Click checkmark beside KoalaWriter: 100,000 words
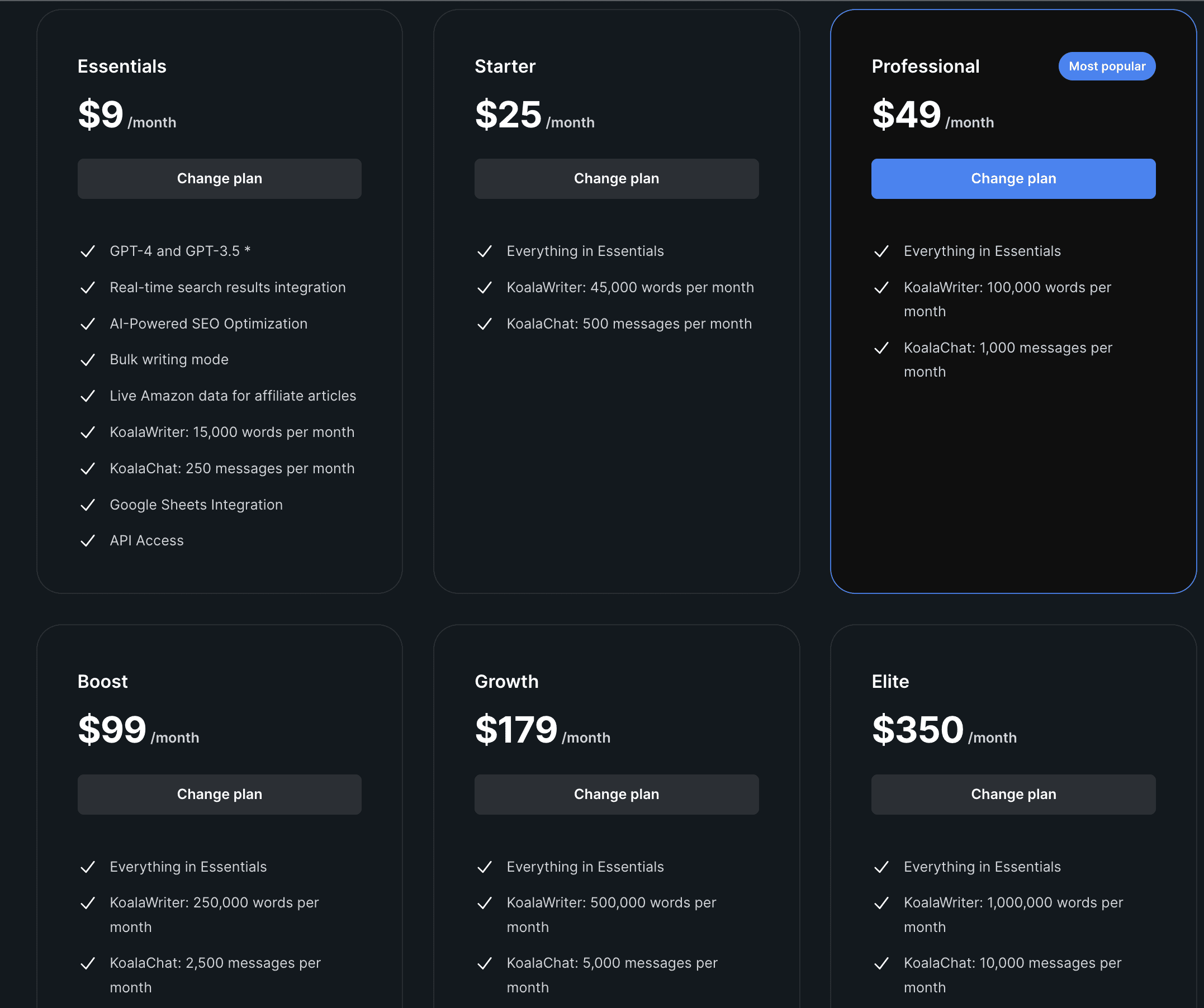 pos(881,288)
